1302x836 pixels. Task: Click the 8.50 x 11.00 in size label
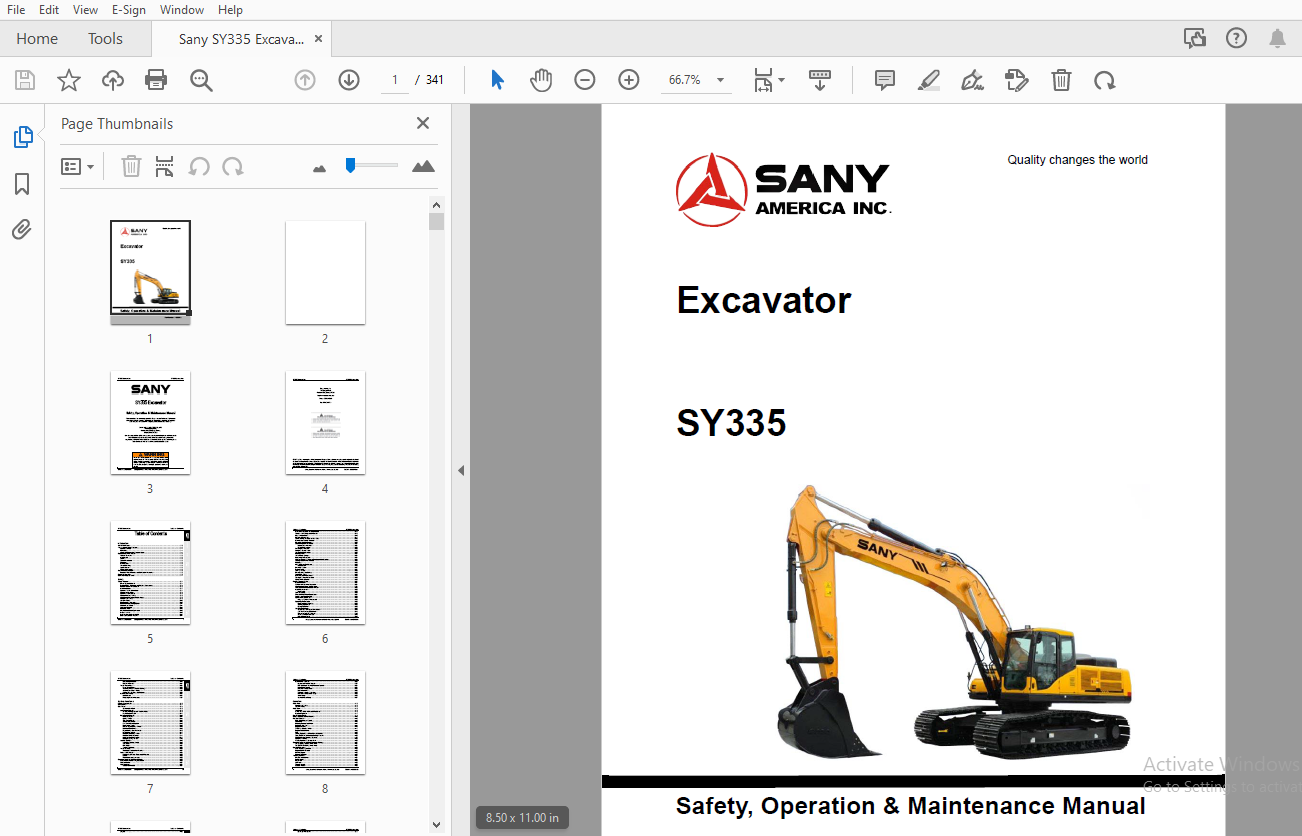[522, 817]
